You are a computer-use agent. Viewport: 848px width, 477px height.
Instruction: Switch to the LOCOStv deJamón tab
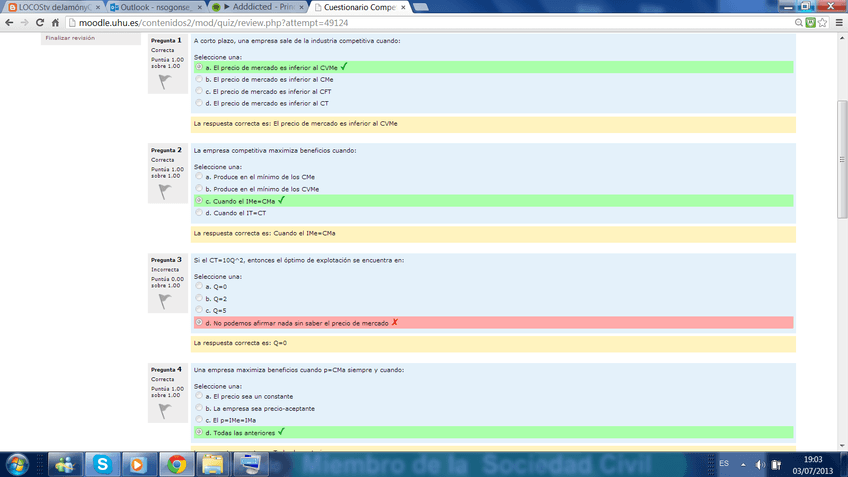click(x=54, y=8)
